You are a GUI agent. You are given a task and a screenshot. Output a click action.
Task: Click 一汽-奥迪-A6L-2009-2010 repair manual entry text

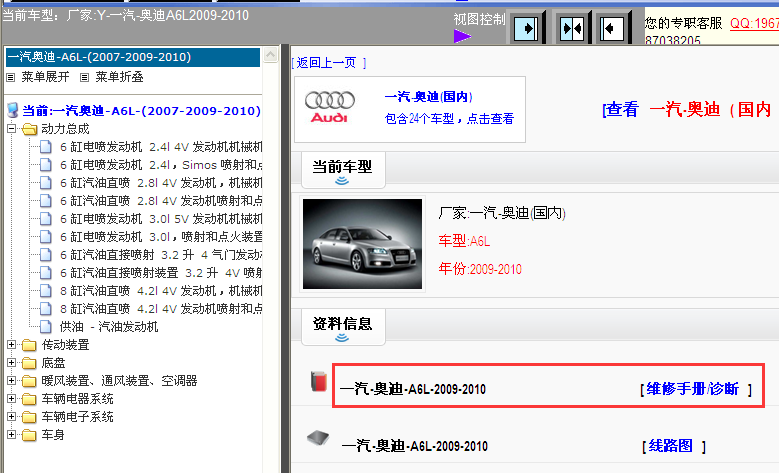click(413, 389)
